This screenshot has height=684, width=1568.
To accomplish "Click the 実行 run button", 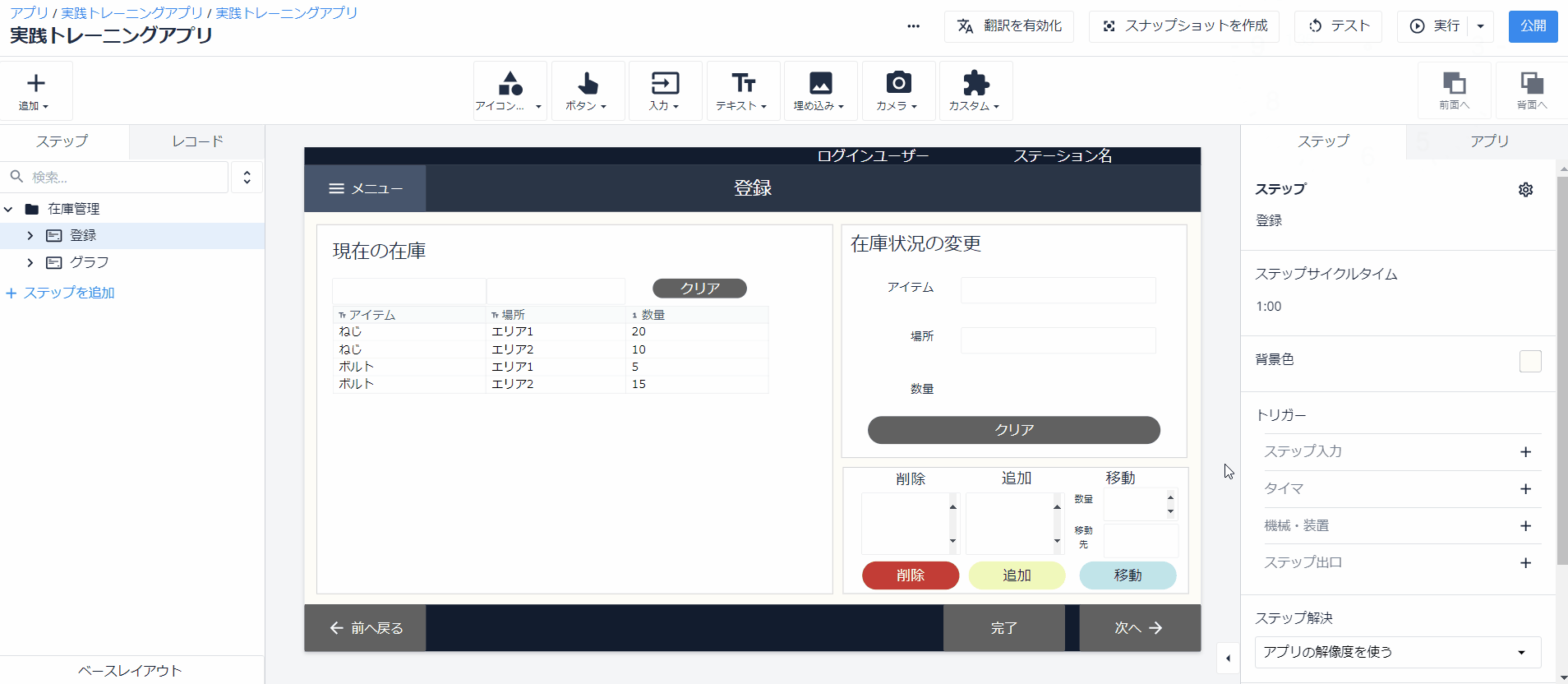I will pos(1433,26).
